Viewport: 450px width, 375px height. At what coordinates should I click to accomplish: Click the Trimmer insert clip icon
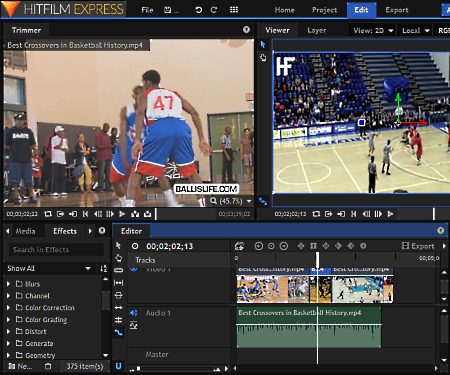pos(135,214)
